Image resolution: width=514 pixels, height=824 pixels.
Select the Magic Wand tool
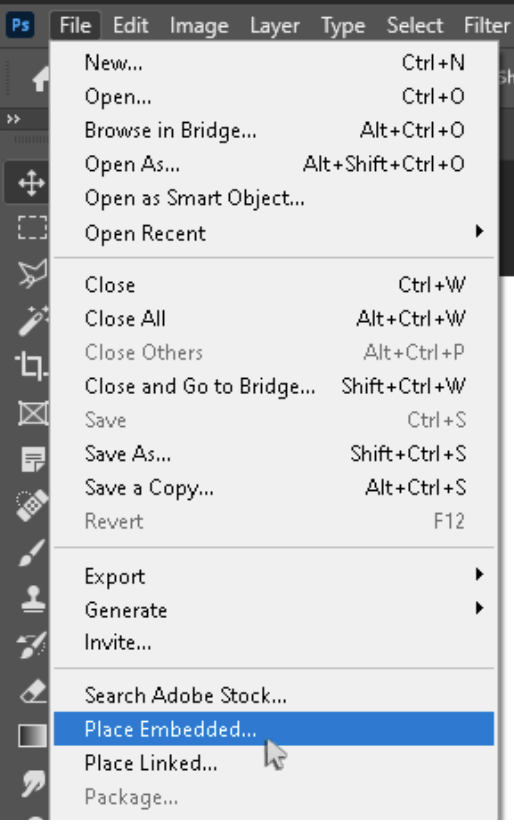33,319
